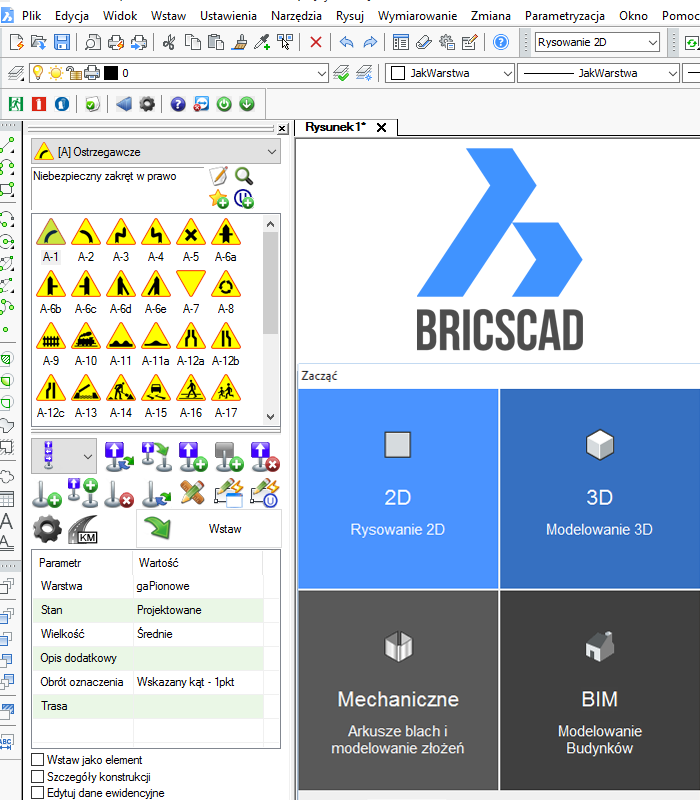Screen dimensions: 700x800
Task: Click the red X delete toolbar icon
Action: (x=316, y=42)
